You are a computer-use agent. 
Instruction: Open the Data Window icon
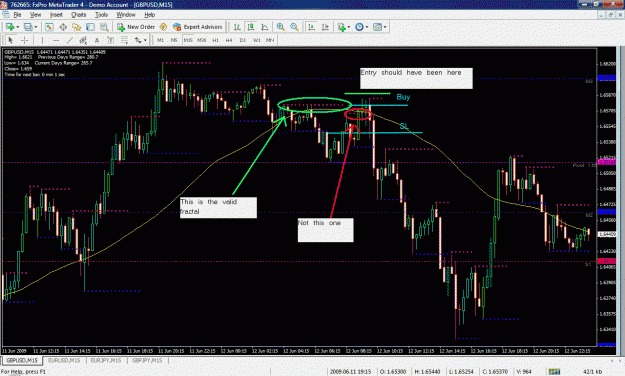click(x=63, y=27)
